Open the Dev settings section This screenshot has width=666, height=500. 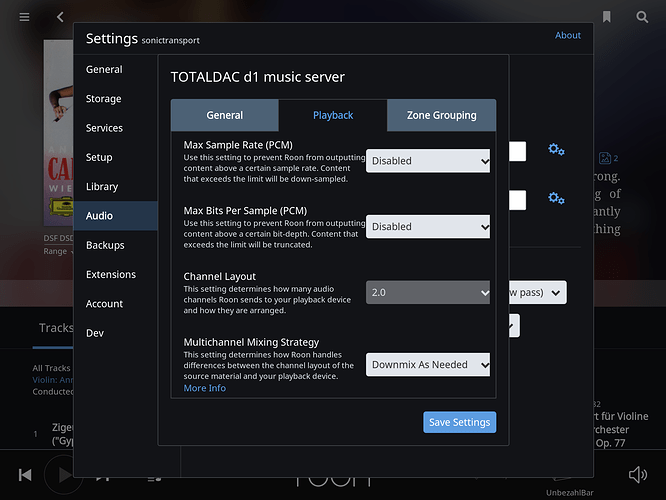coord(116,333)
